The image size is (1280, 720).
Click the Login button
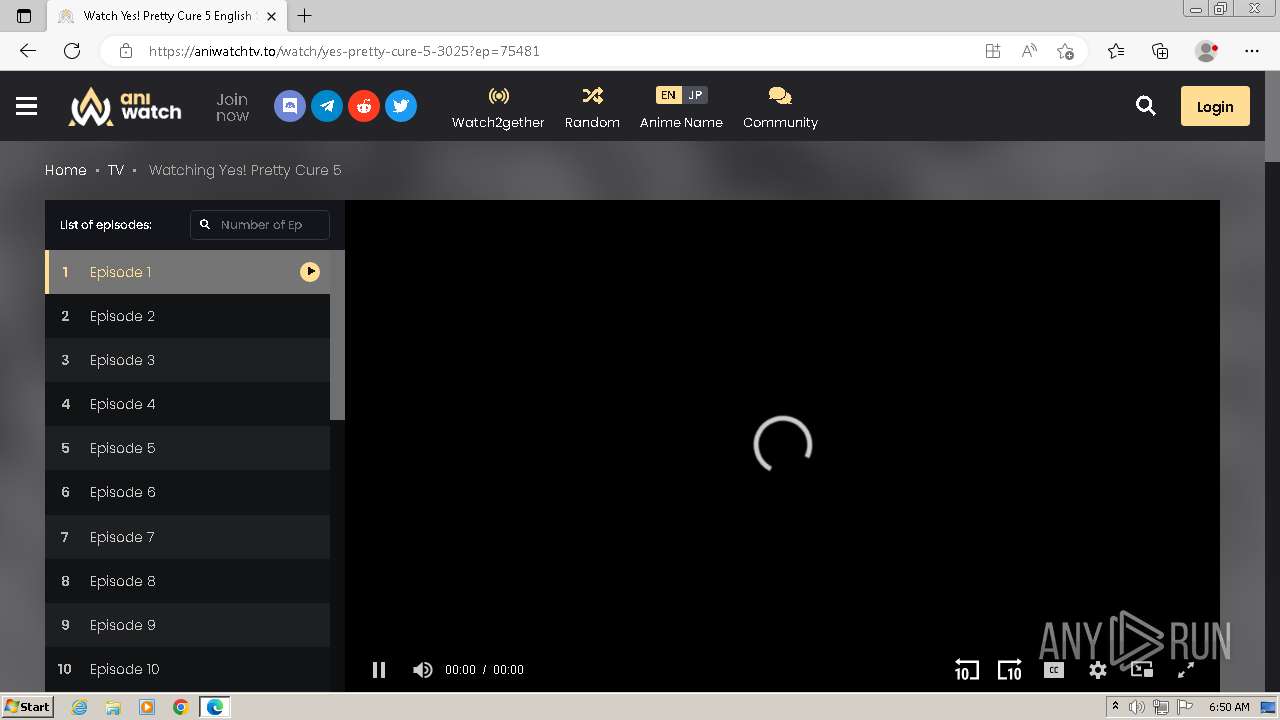coord(1215,106)
